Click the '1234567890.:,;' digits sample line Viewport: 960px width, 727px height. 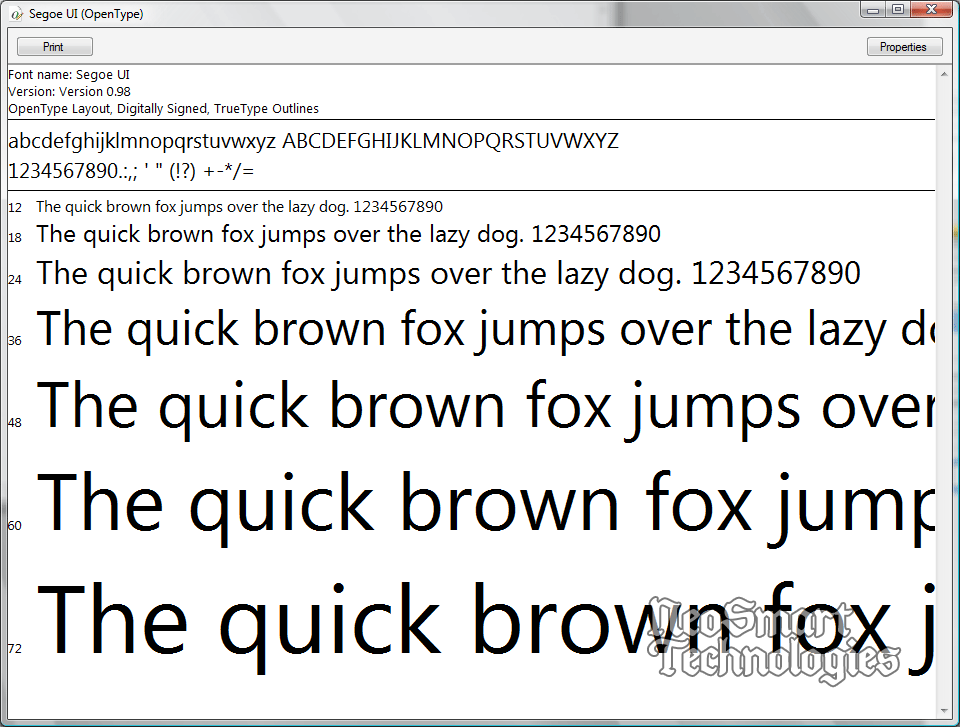click(x=131, y=171)
